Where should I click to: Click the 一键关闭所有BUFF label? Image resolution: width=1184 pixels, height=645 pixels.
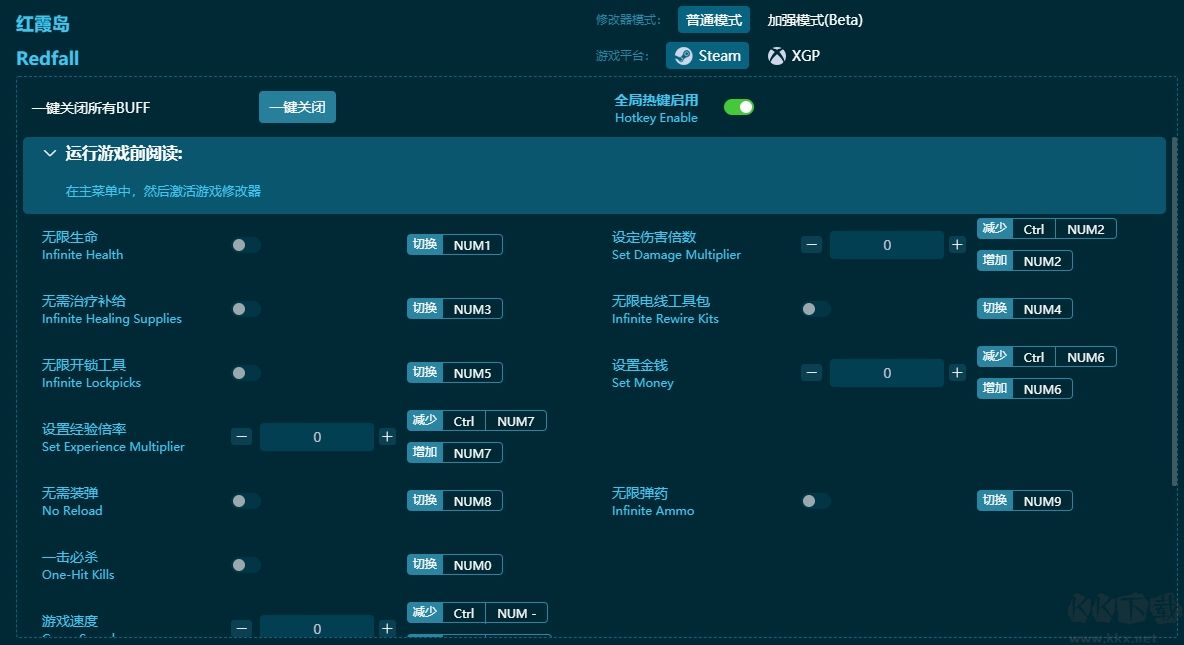[x=91, y=108]
